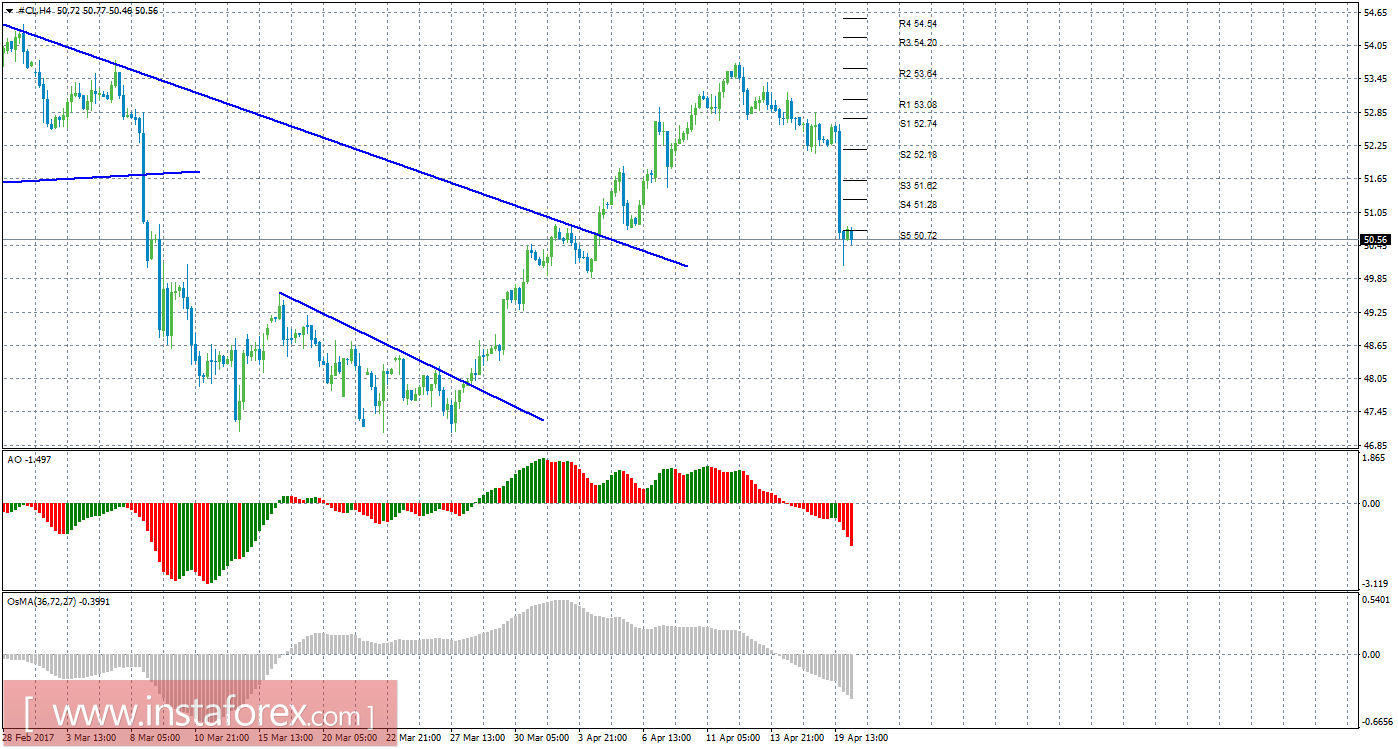Click the 51.65 price axis label
Screen dimensions: 1398x749
[x=1375, y=178]
